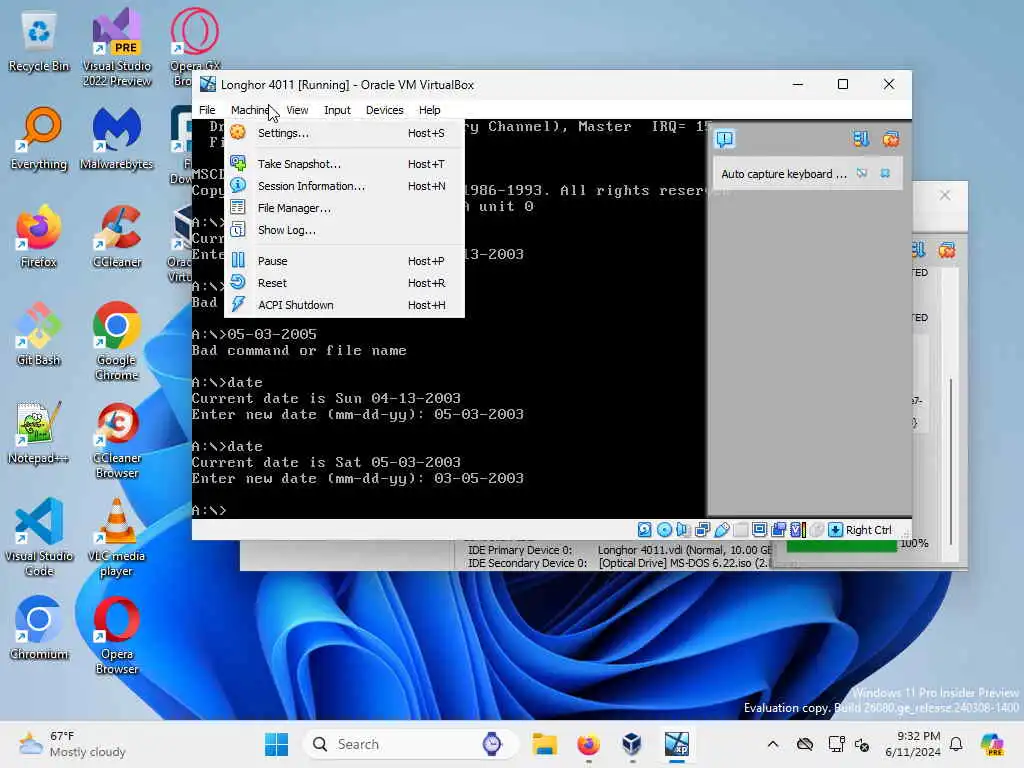Image resolution: width=1024 pixels, height=768 pixels.
Task: Click the Pause icon in Machine menu
Action: pyautogui.click(x=238, y=260)
